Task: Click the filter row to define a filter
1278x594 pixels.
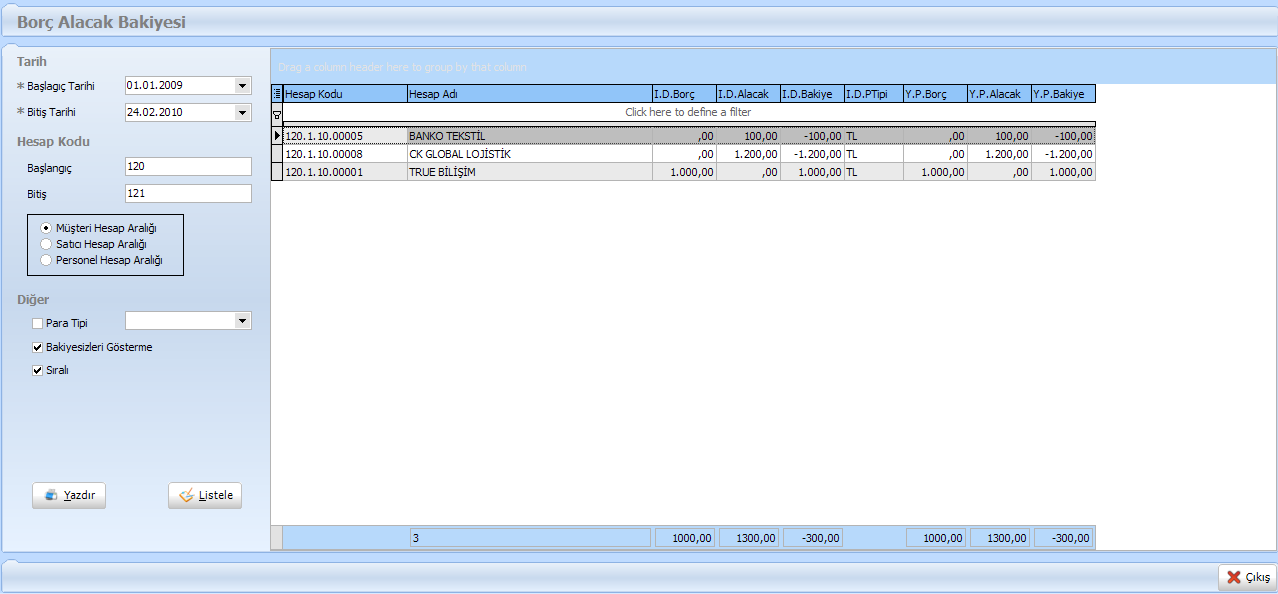Action: (x=688, y=113)
